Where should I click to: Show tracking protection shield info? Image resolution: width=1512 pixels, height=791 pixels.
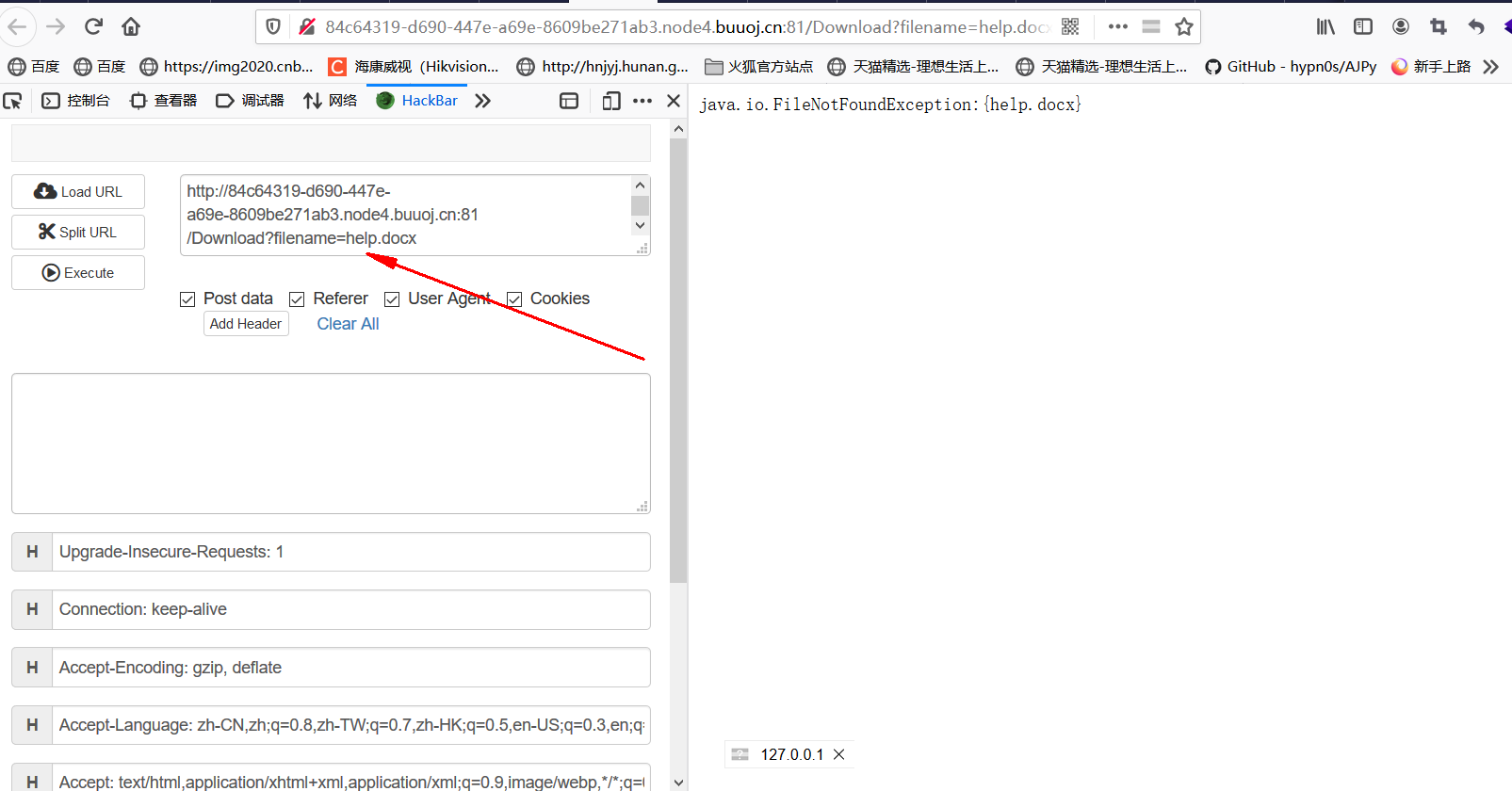coord(273,27)
